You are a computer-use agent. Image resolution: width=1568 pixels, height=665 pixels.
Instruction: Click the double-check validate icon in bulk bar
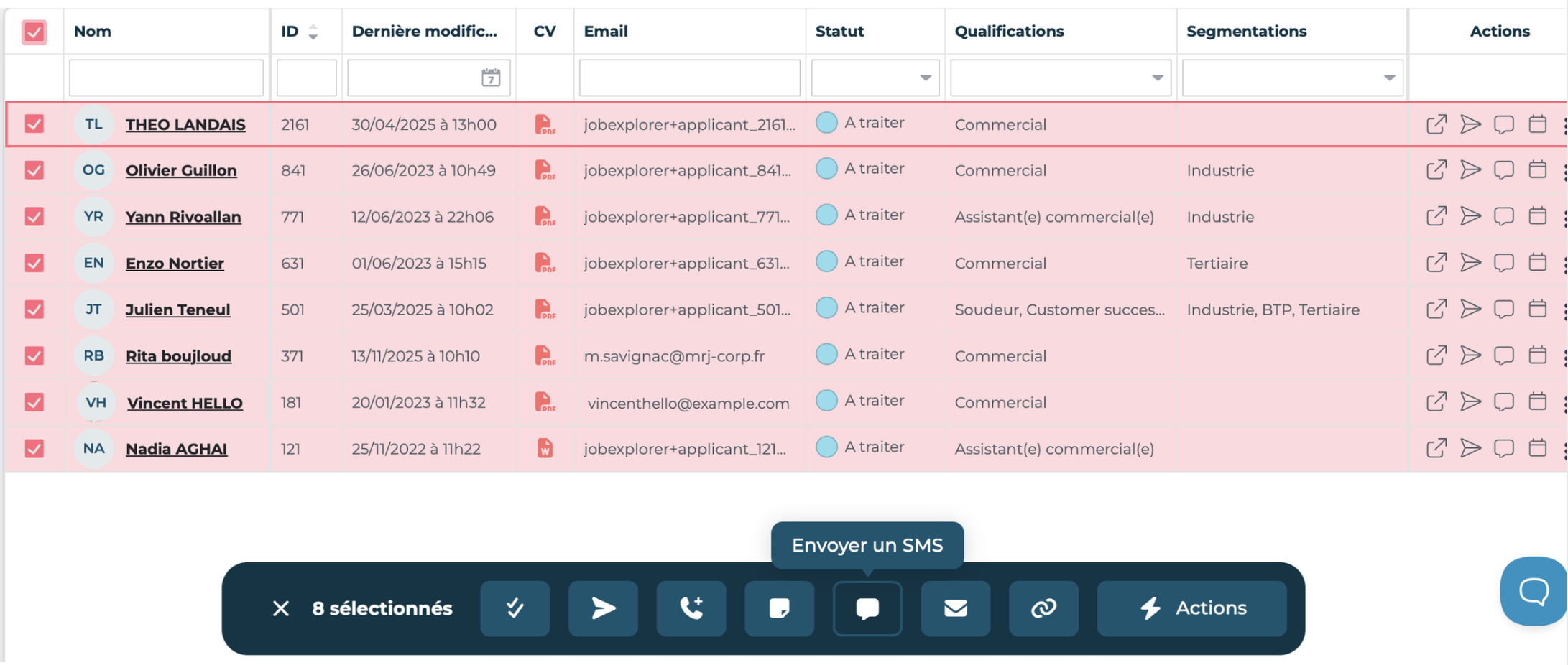pyautogui.click(x=515, y=608)
